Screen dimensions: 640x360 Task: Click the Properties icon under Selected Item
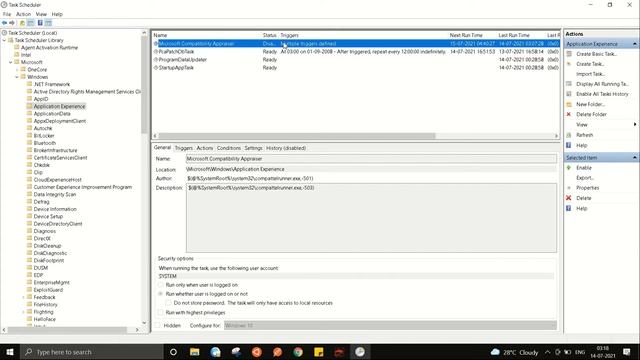tap(569, 188)
